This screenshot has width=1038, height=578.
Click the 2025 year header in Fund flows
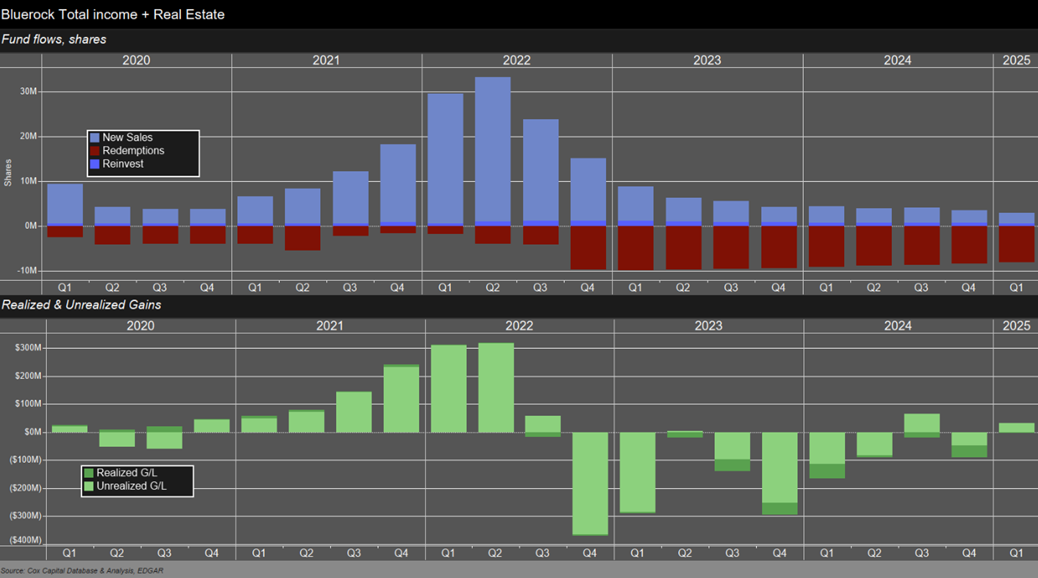(x=1016, y=61)
